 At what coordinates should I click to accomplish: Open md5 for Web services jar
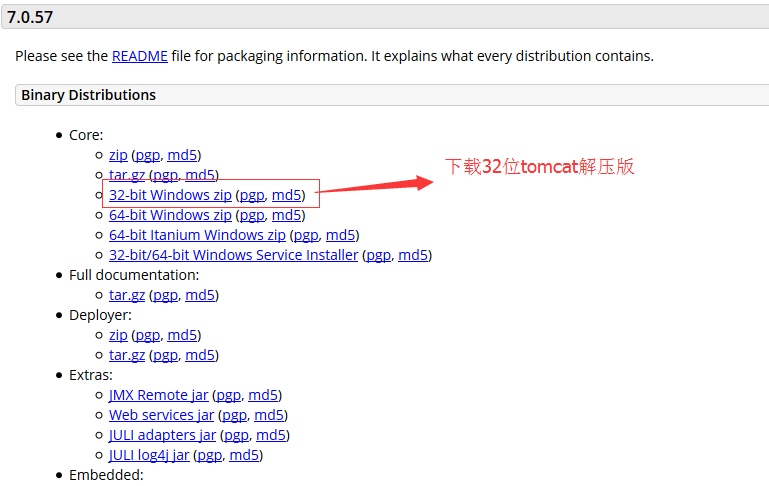269,415
